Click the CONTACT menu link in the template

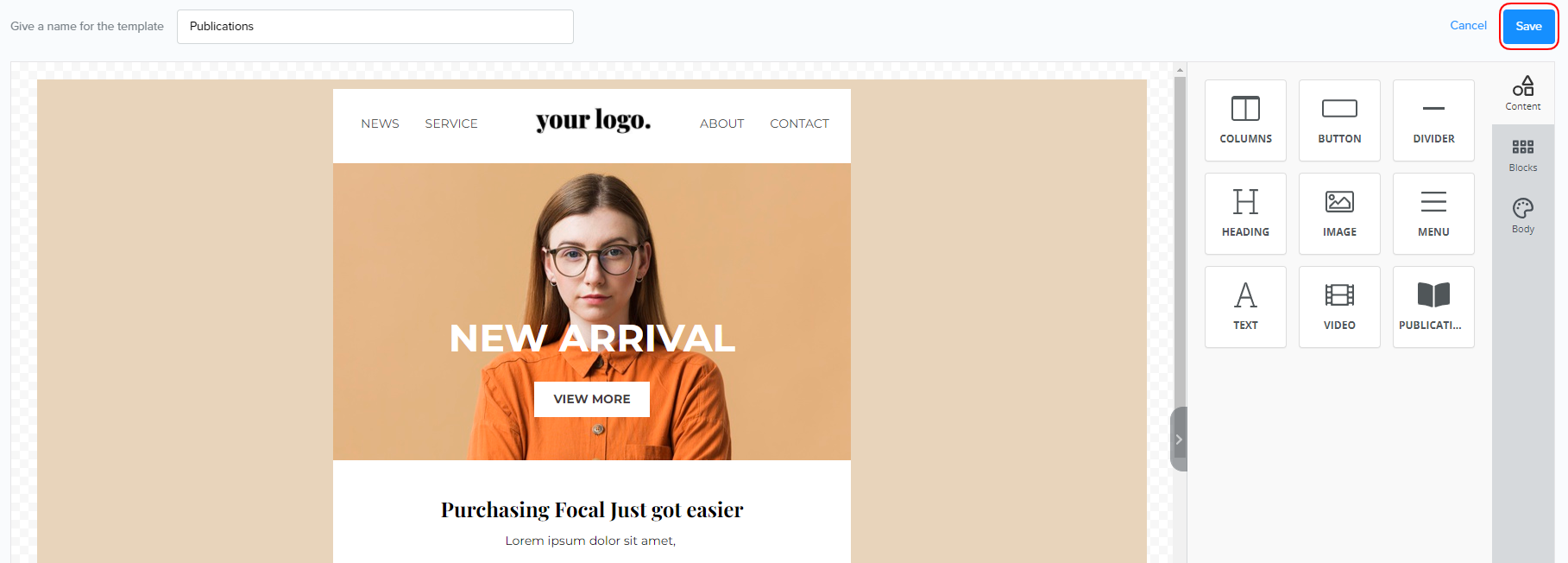[x=799, y=123]
